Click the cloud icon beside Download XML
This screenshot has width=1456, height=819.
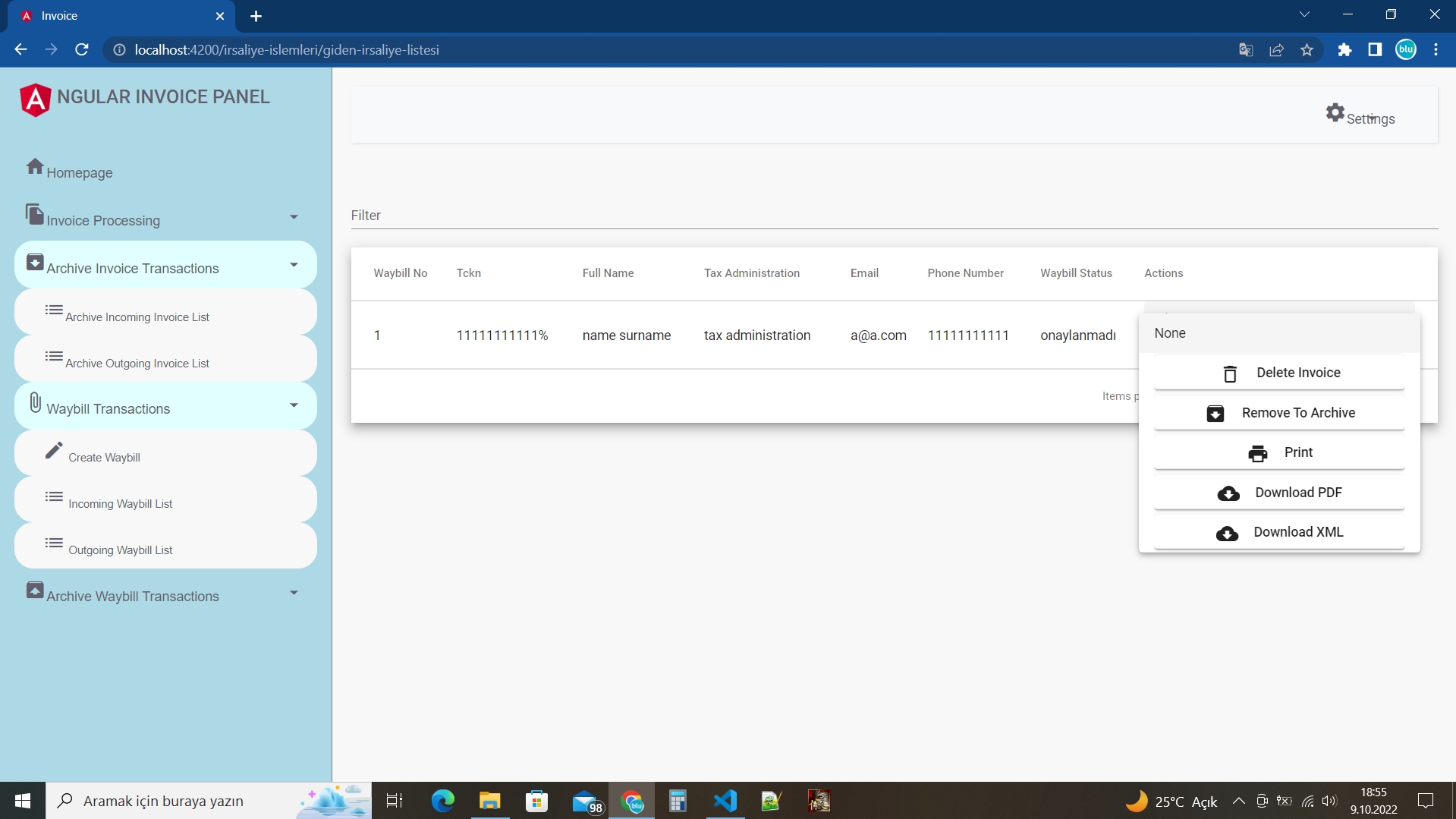coord(1227,534)
